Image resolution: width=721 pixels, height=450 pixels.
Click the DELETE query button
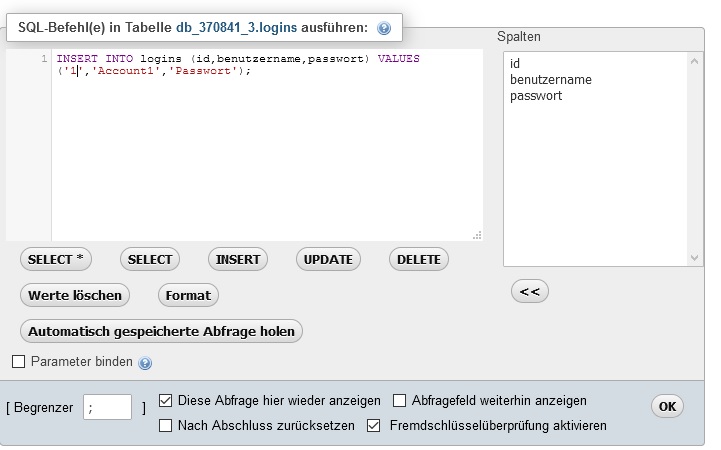coord(418,259)
